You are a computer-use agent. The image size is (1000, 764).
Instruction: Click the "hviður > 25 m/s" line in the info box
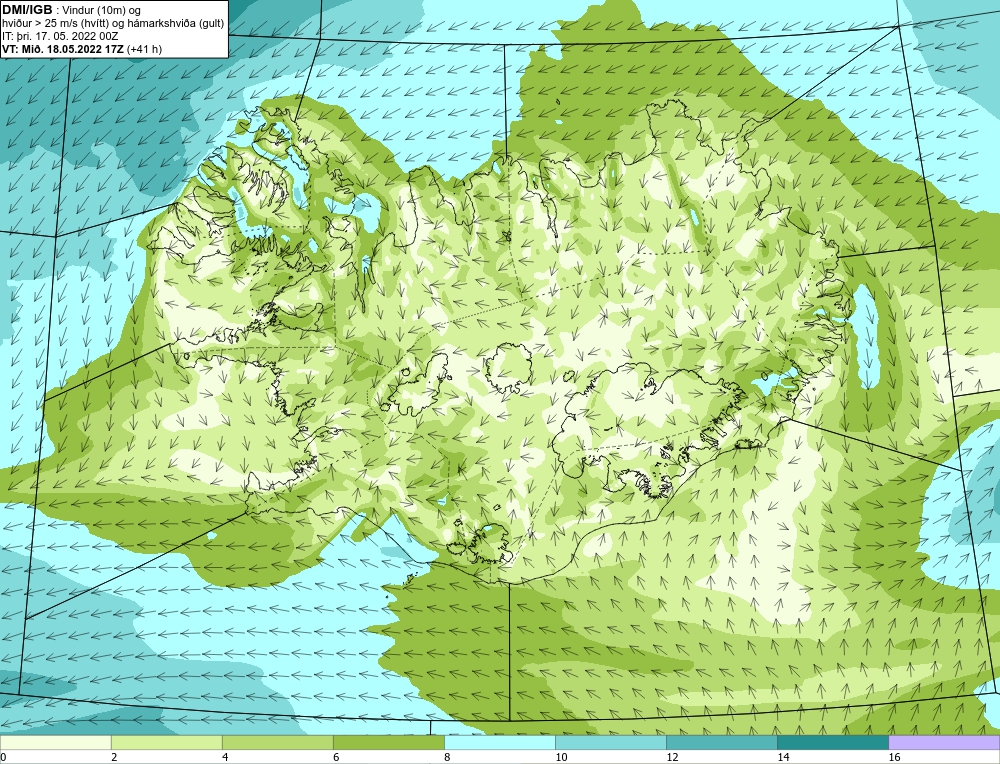point(113,24)
